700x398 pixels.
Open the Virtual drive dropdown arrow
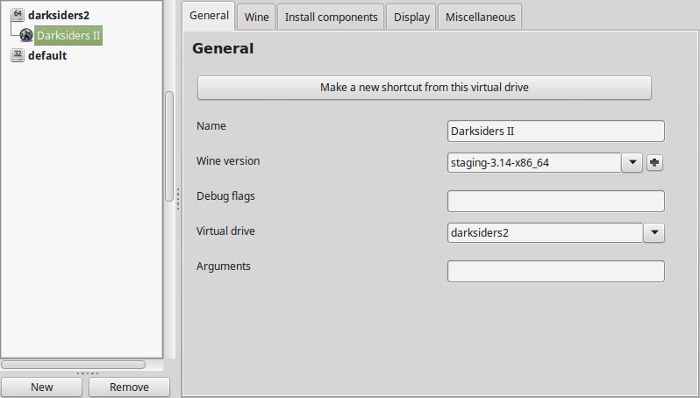[654, 232]
